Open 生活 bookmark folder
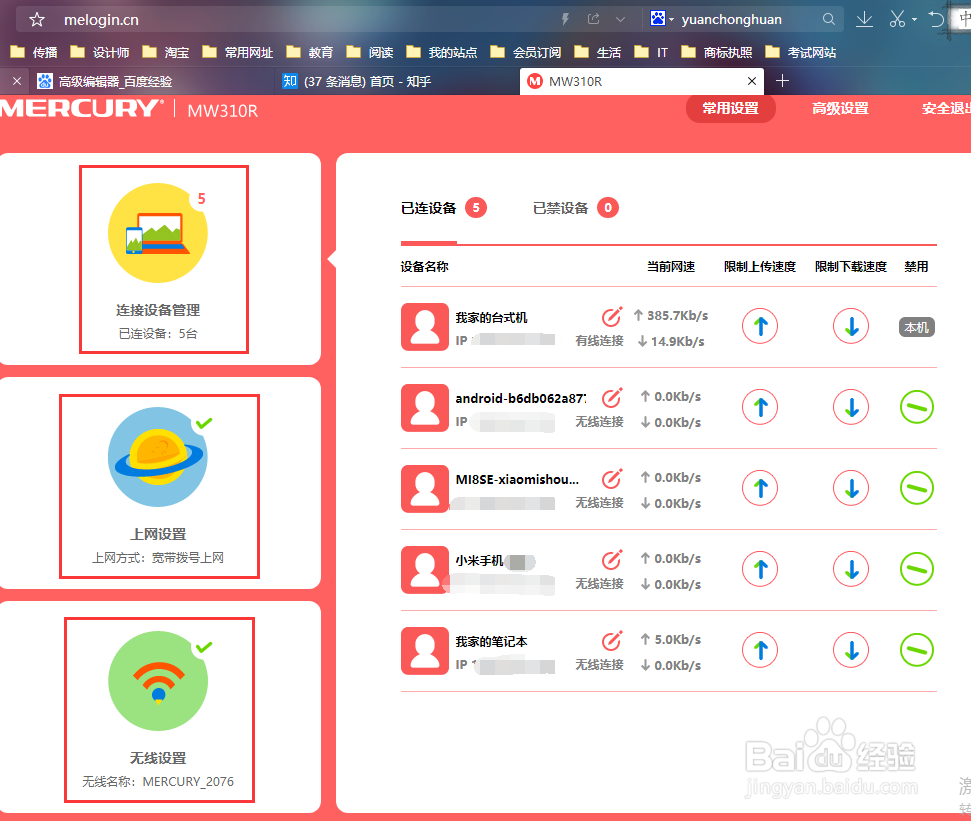971x821 pixels. pos(598,53)
